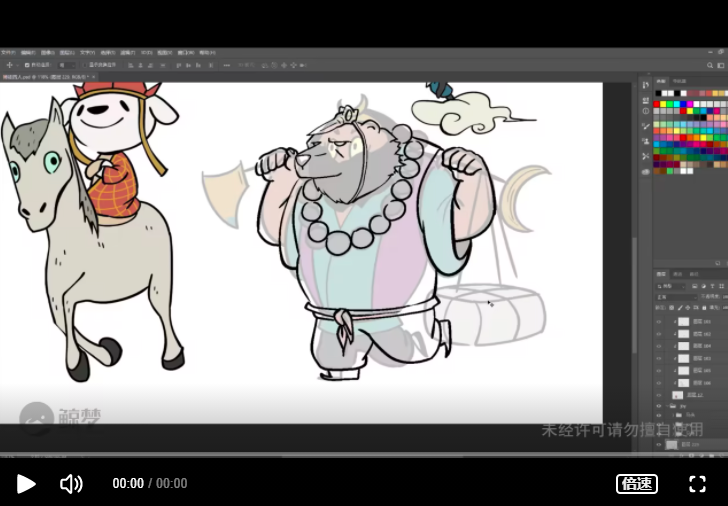Image resolution: width=728 pixels, height=506 pixels.
Task: Click thumbnail of layer 图层 12
Action: [677, 395]
